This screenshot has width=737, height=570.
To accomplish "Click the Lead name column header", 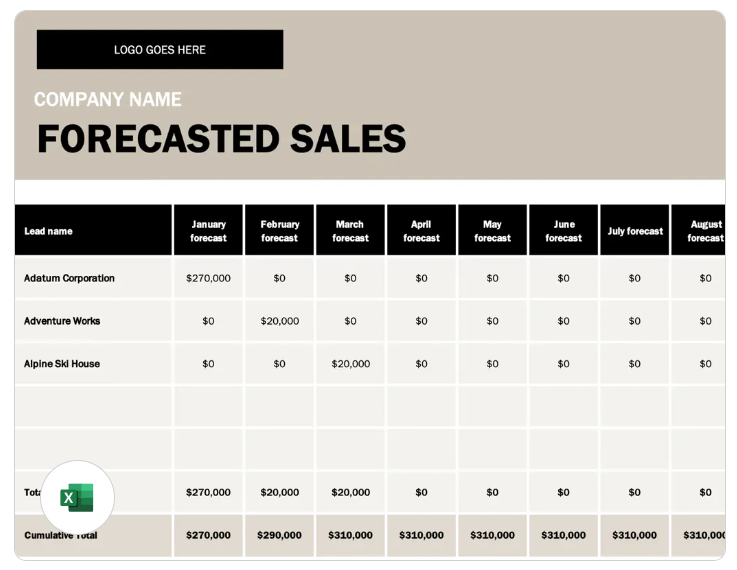I will (x=93, y=230).
